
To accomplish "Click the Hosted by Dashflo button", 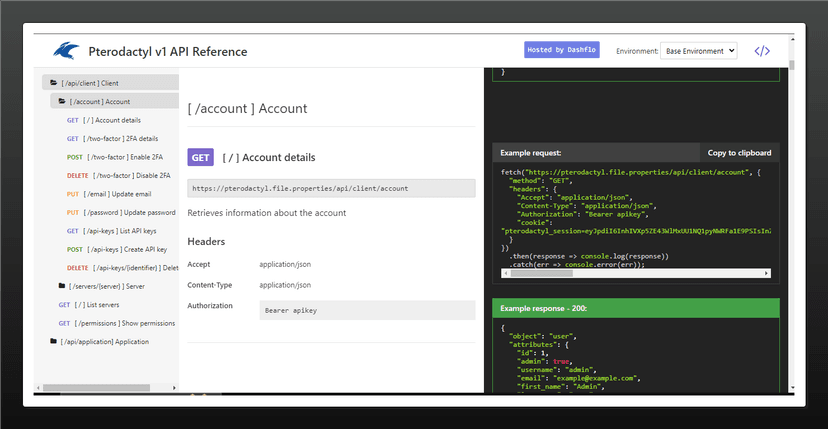I will tap(561, 50).
